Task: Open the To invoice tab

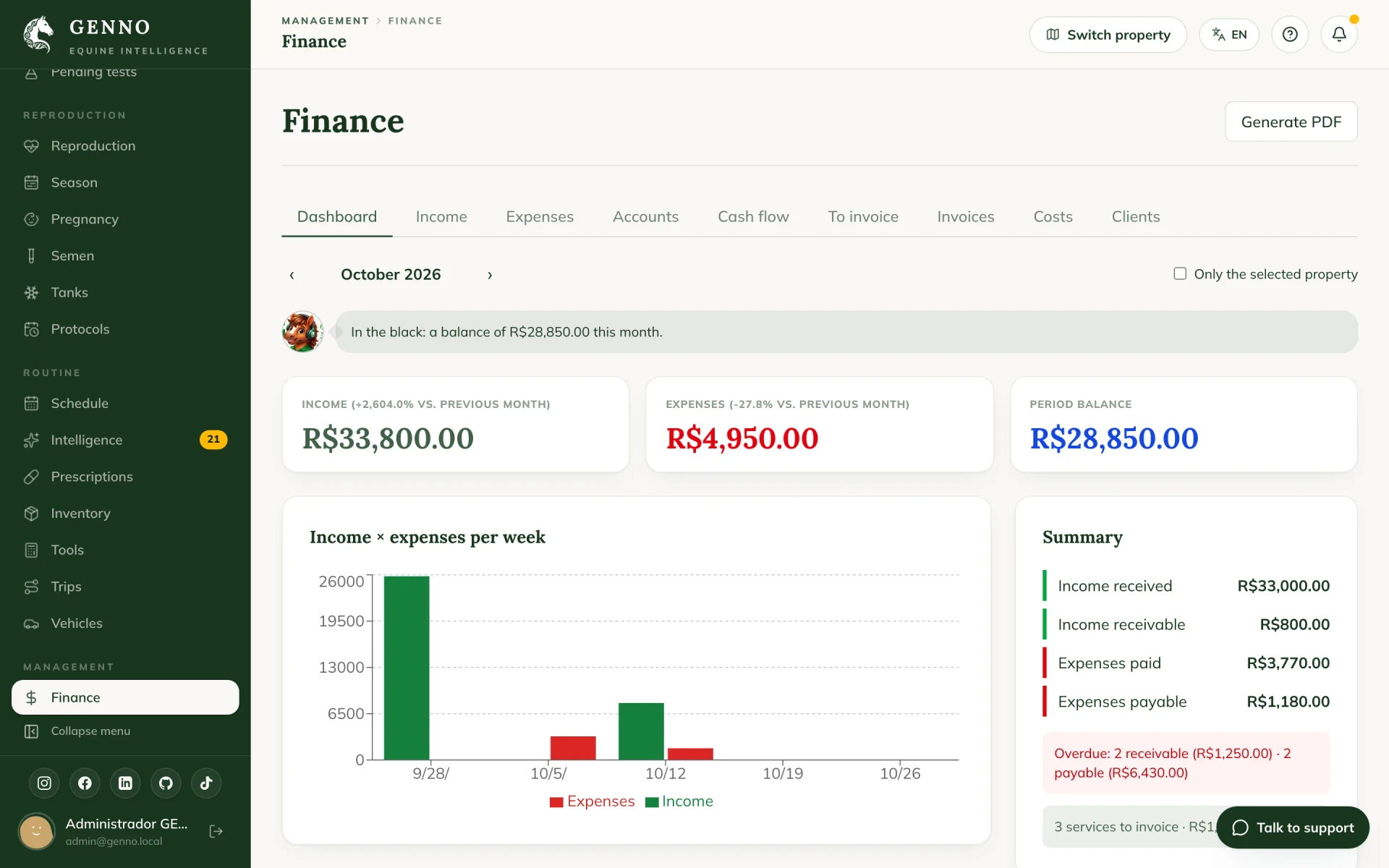Action: tap(863, 217)
